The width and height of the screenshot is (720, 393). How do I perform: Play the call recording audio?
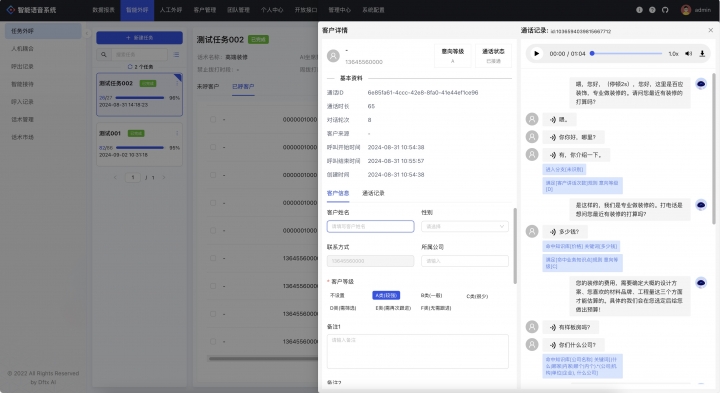click(536, 54)
